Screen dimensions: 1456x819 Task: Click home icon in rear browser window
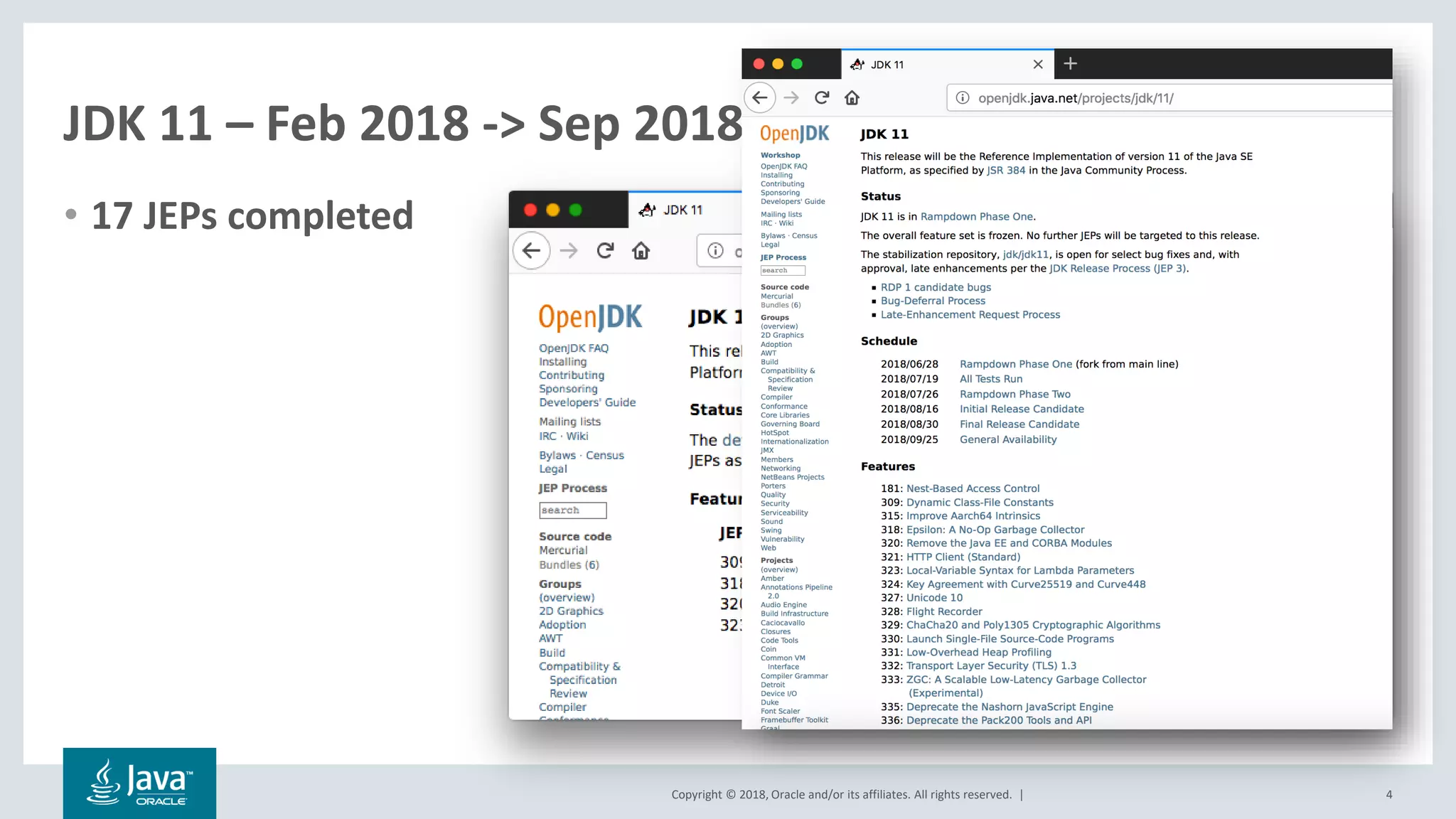point(641,250)
